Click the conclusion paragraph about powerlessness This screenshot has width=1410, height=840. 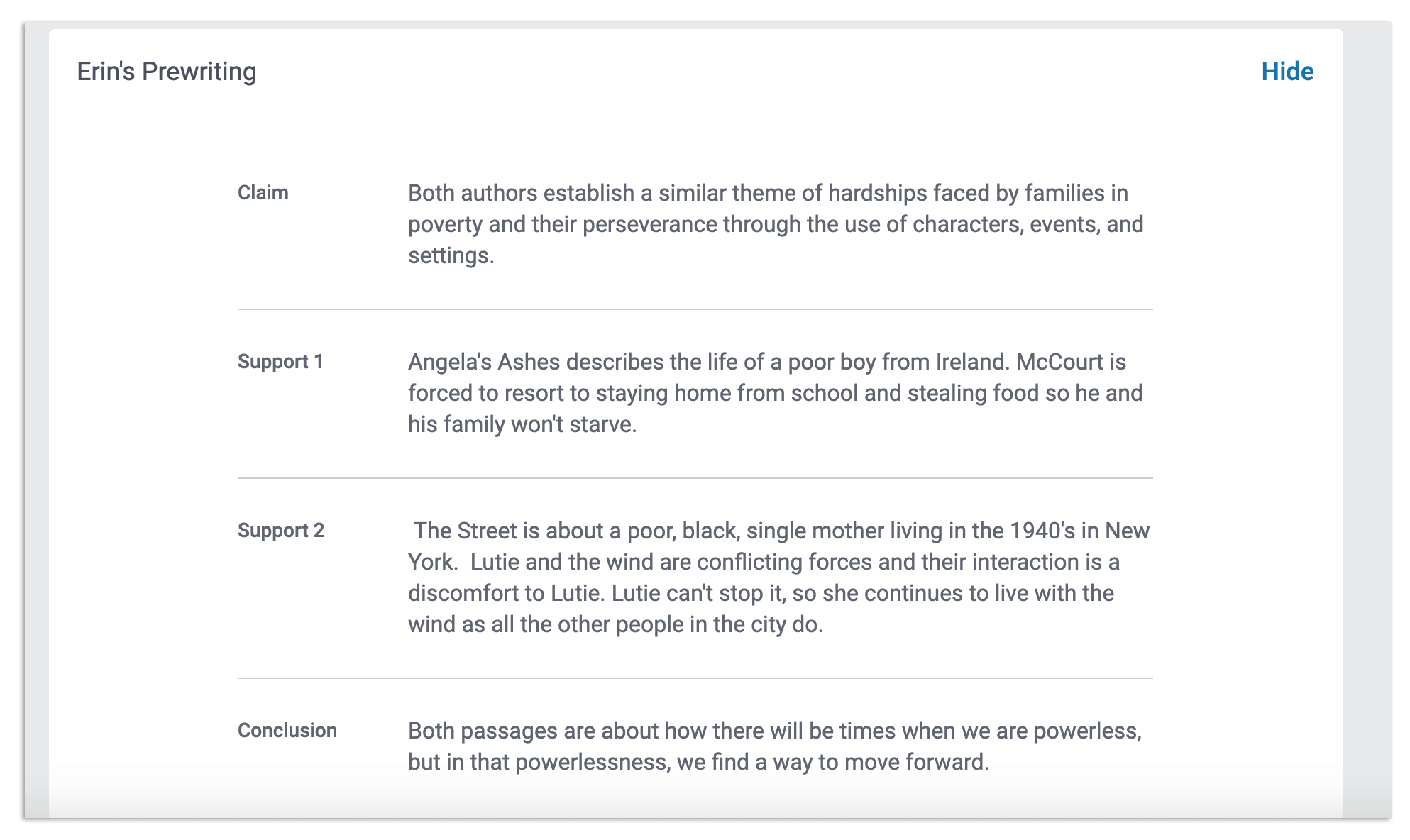pyautogui.click(x=775, y=746)
